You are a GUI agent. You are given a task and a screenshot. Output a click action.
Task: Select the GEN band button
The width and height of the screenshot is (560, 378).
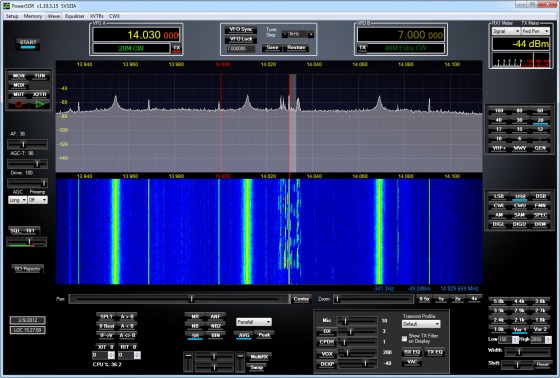540,148
